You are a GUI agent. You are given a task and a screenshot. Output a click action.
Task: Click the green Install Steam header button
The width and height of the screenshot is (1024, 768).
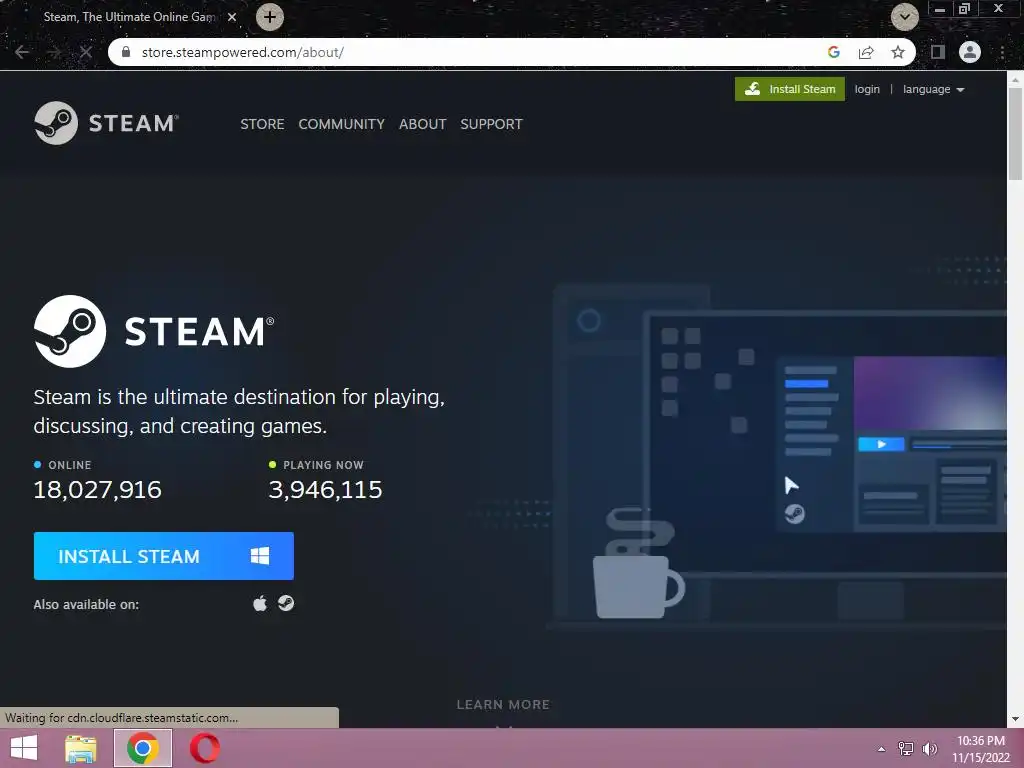[790, 89]
